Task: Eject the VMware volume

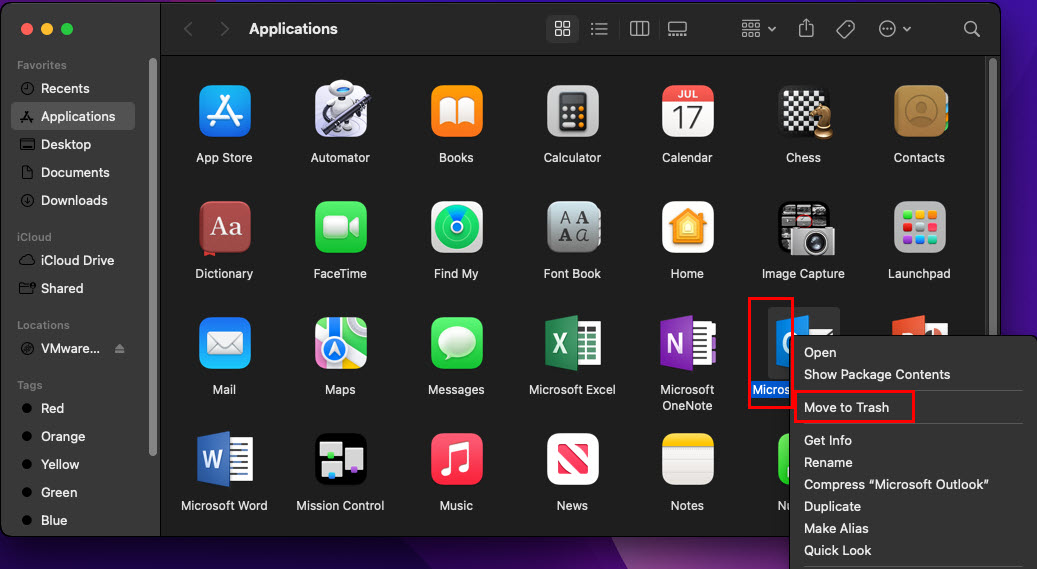Action: click(120, 349)
